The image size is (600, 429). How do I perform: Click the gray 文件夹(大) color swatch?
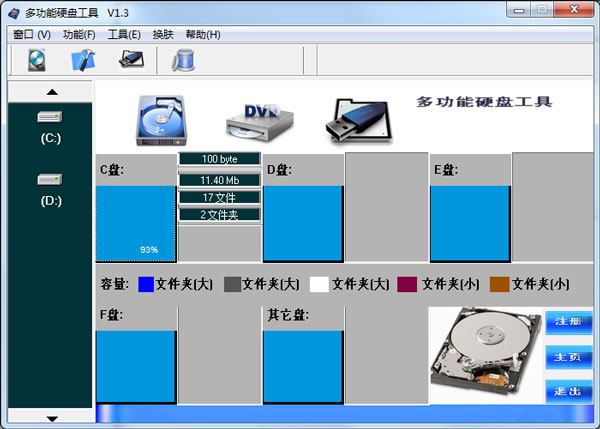pyautogui.click(x=232, y=285)
